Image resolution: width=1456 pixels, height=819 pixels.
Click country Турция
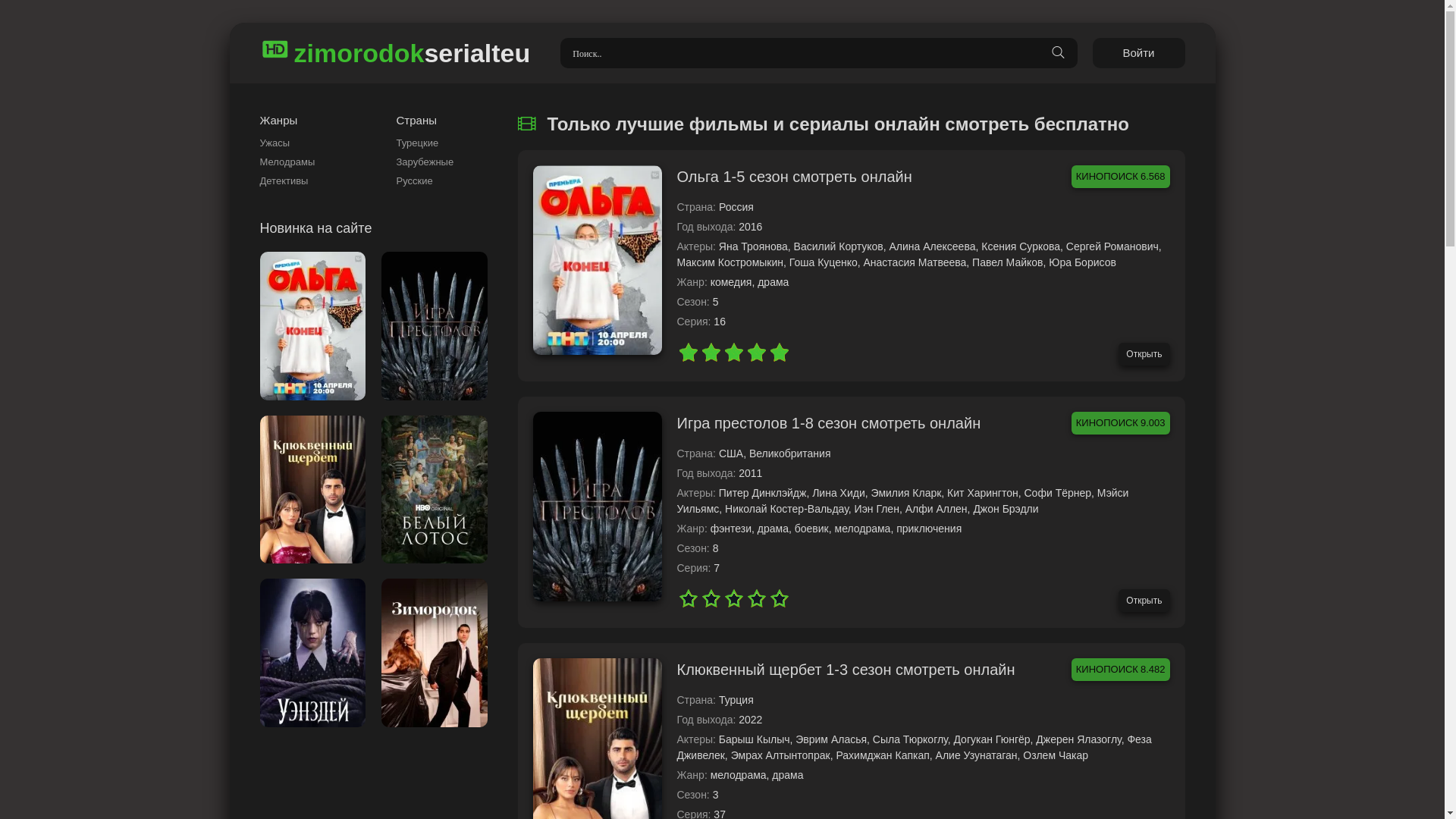[736, 700]
